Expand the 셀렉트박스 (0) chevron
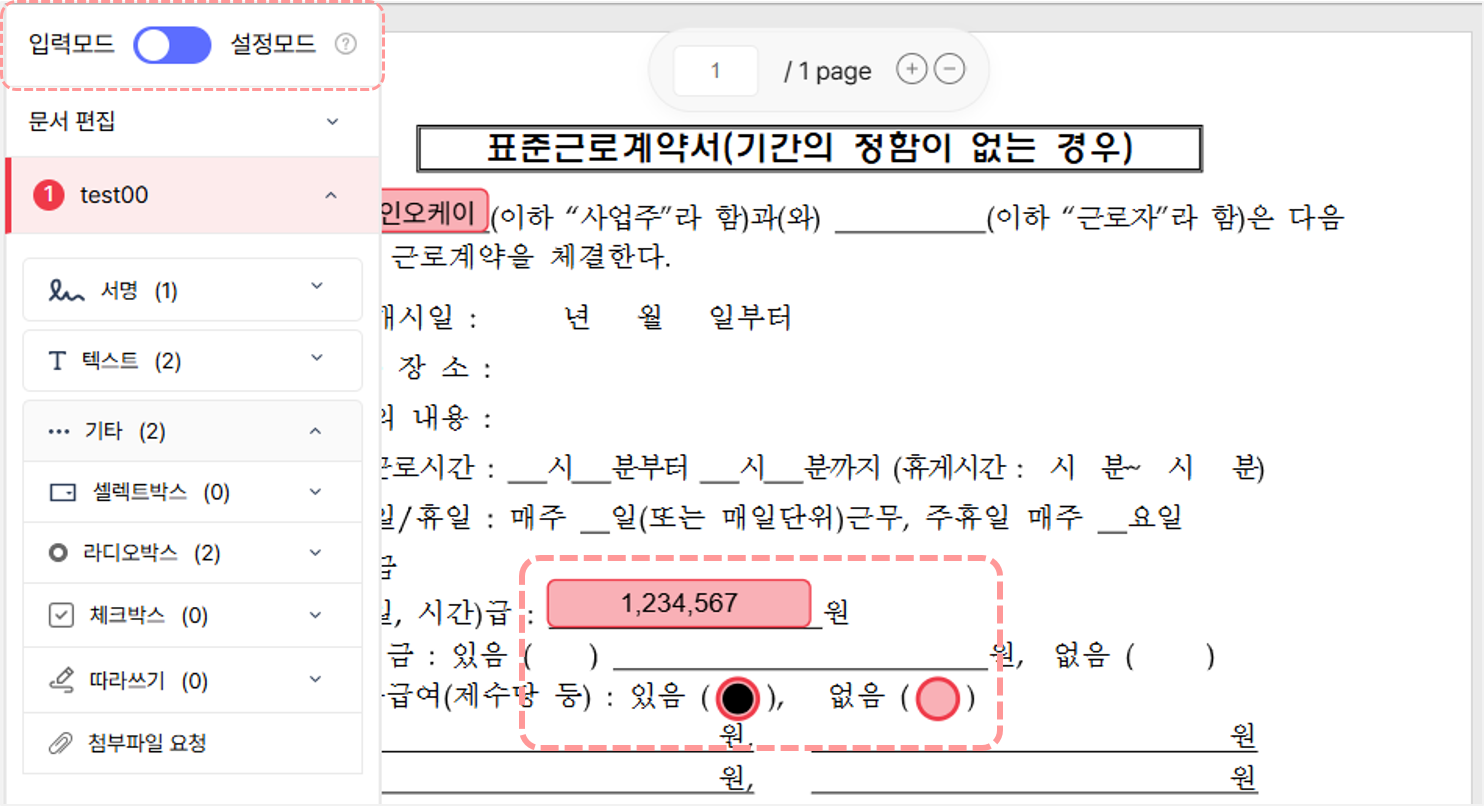This screenshot has width=1484, height=806. (x=316, y=492)
